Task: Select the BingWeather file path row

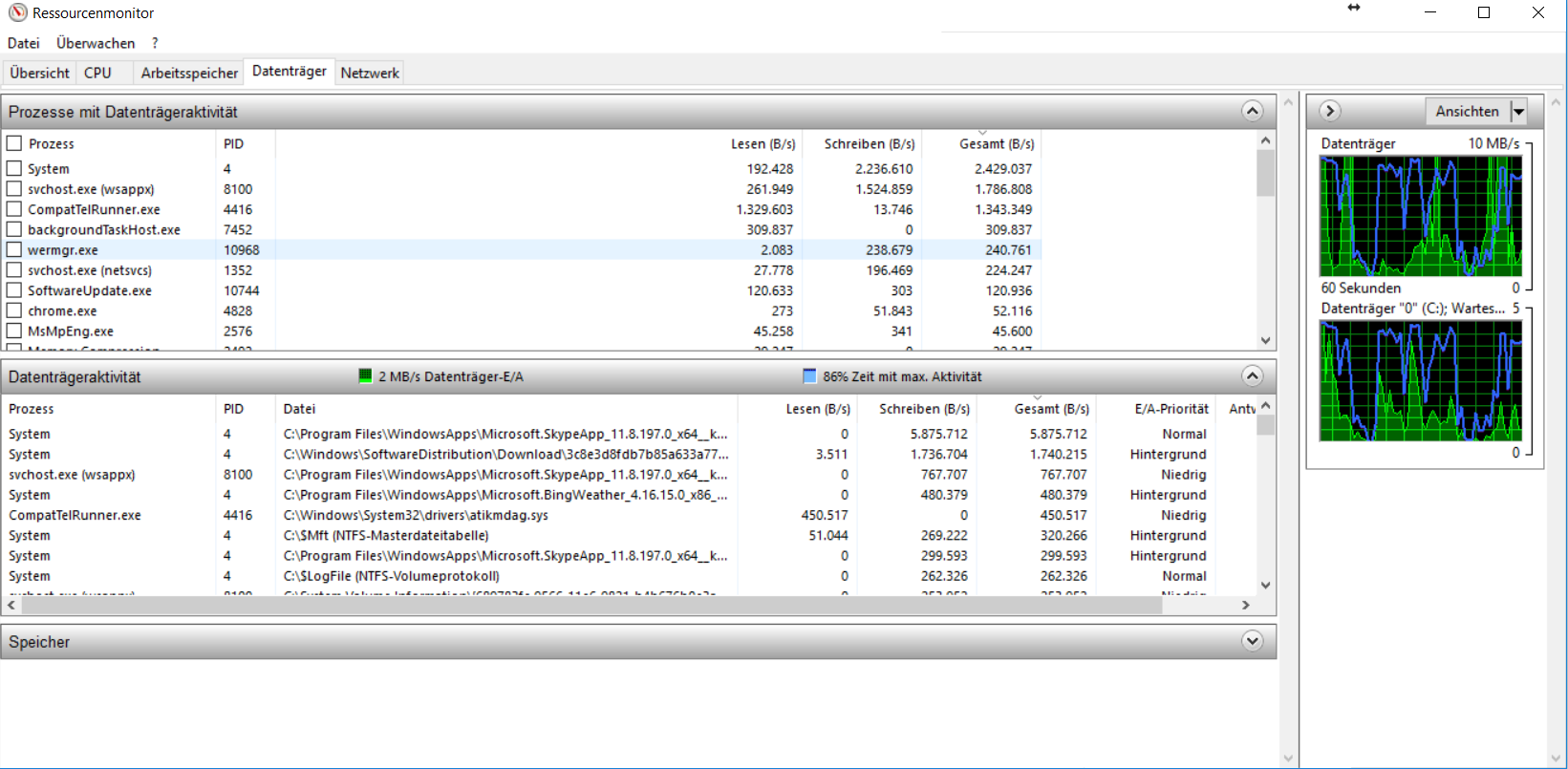Action: [505, 495]
